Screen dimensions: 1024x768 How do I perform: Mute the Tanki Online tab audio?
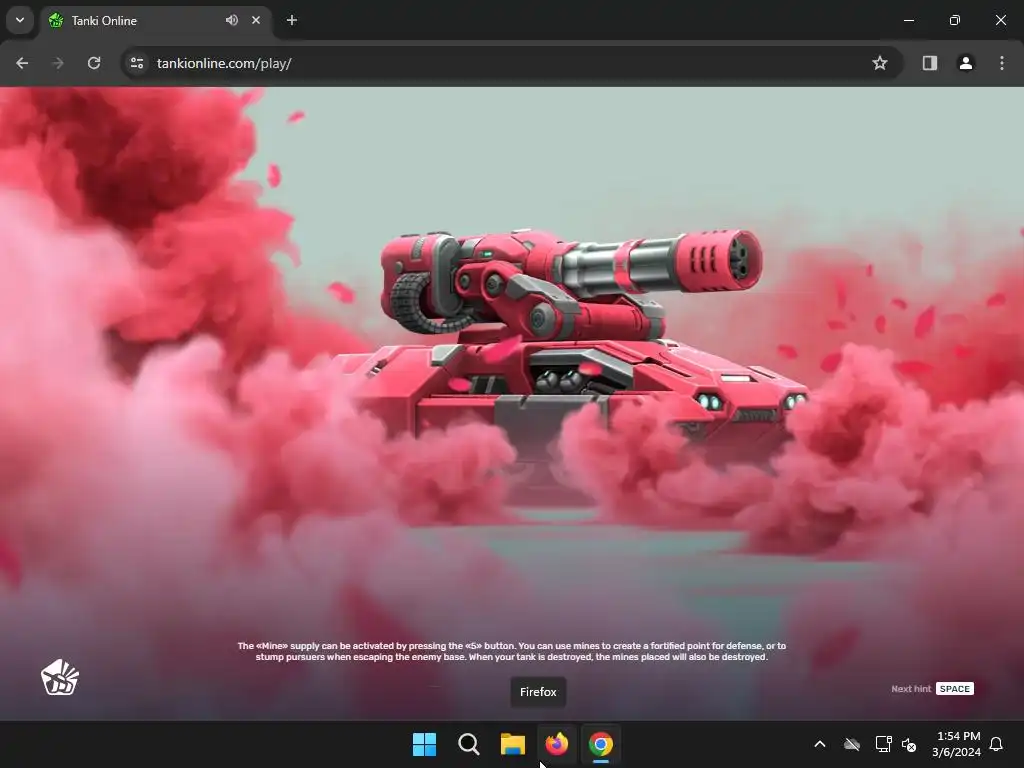(231, 20)
